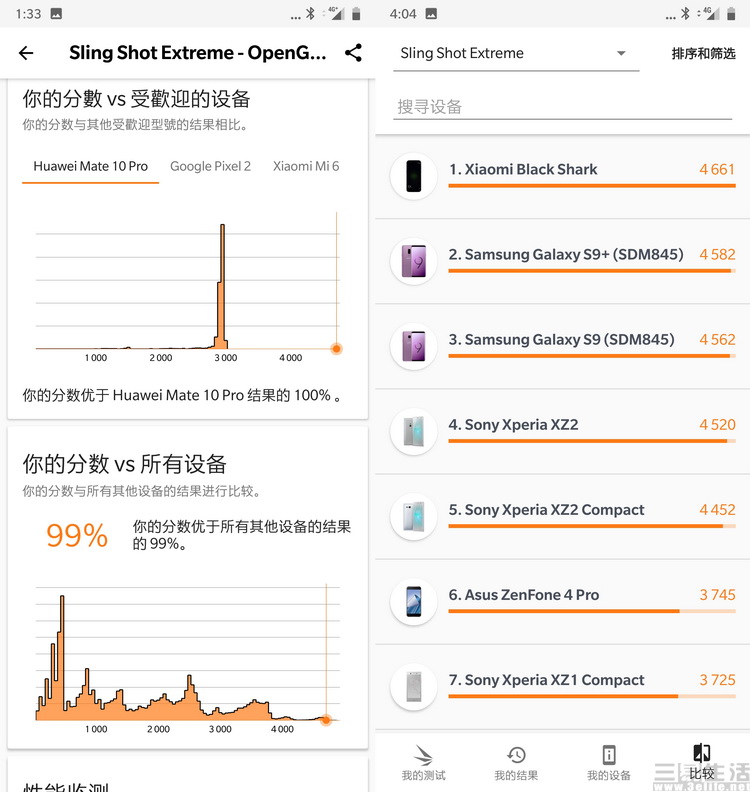This screenshot has width=750, height=792.
Task: Tap the back arrow icon
Action: tap(26, 54)
